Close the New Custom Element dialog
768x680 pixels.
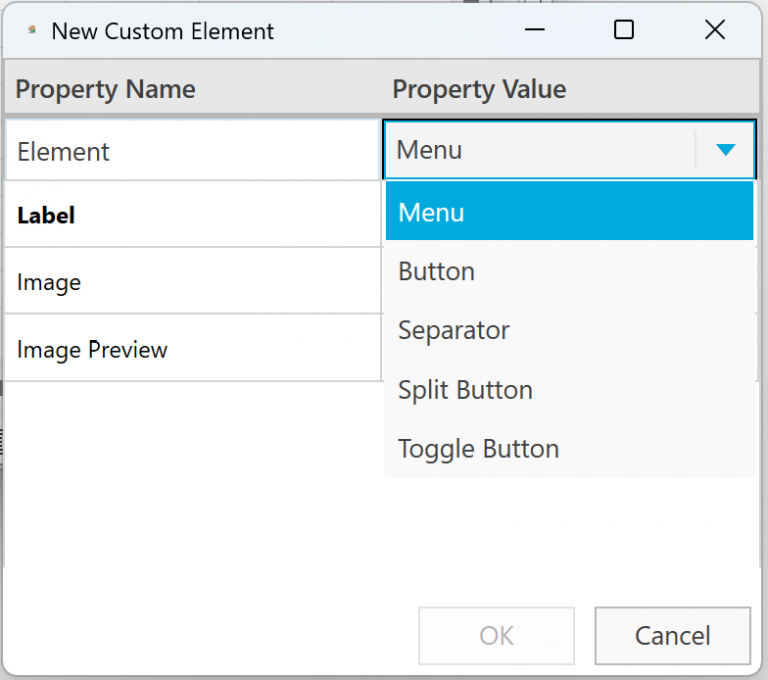(714, 30)
